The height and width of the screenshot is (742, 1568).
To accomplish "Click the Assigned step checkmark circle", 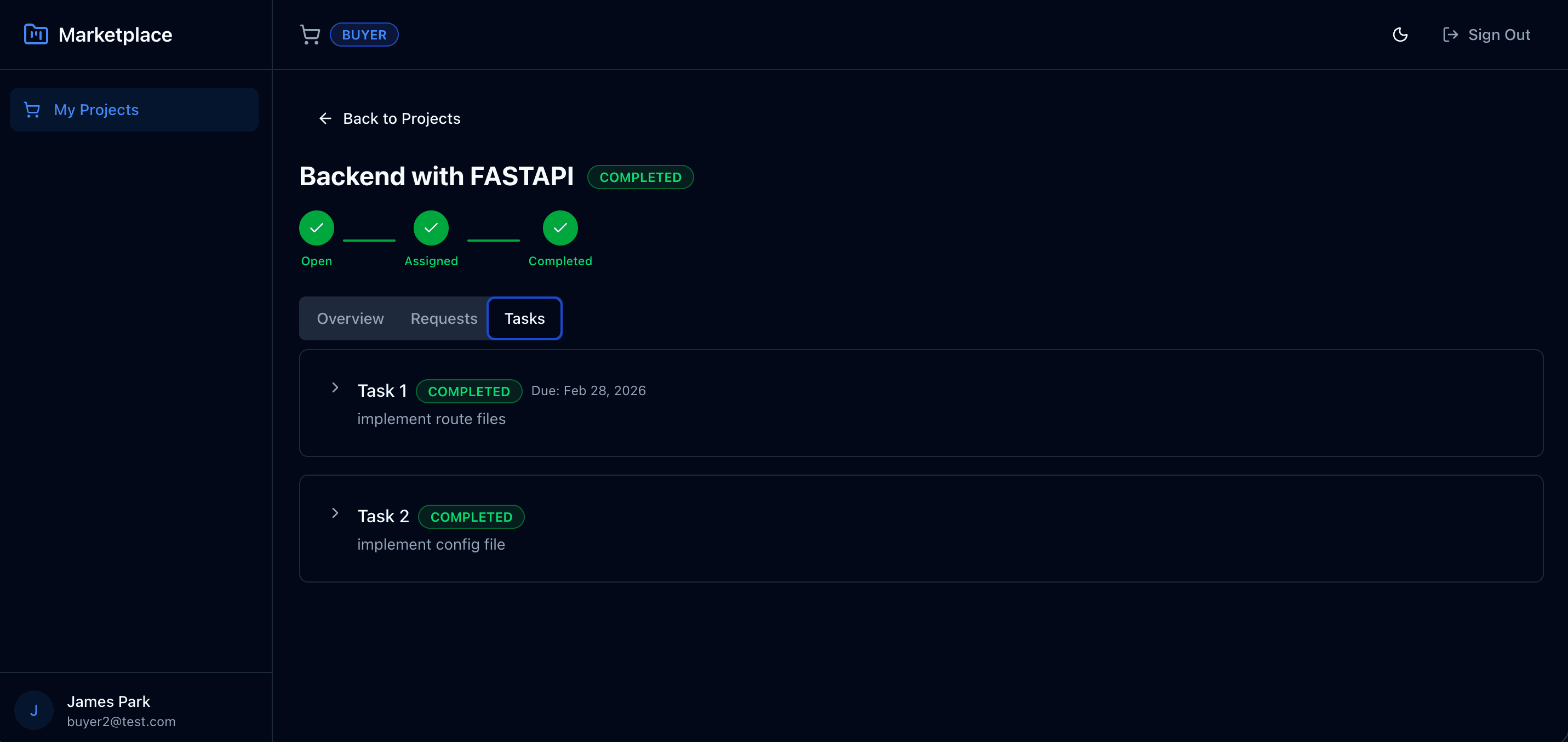I will point(431,227).
